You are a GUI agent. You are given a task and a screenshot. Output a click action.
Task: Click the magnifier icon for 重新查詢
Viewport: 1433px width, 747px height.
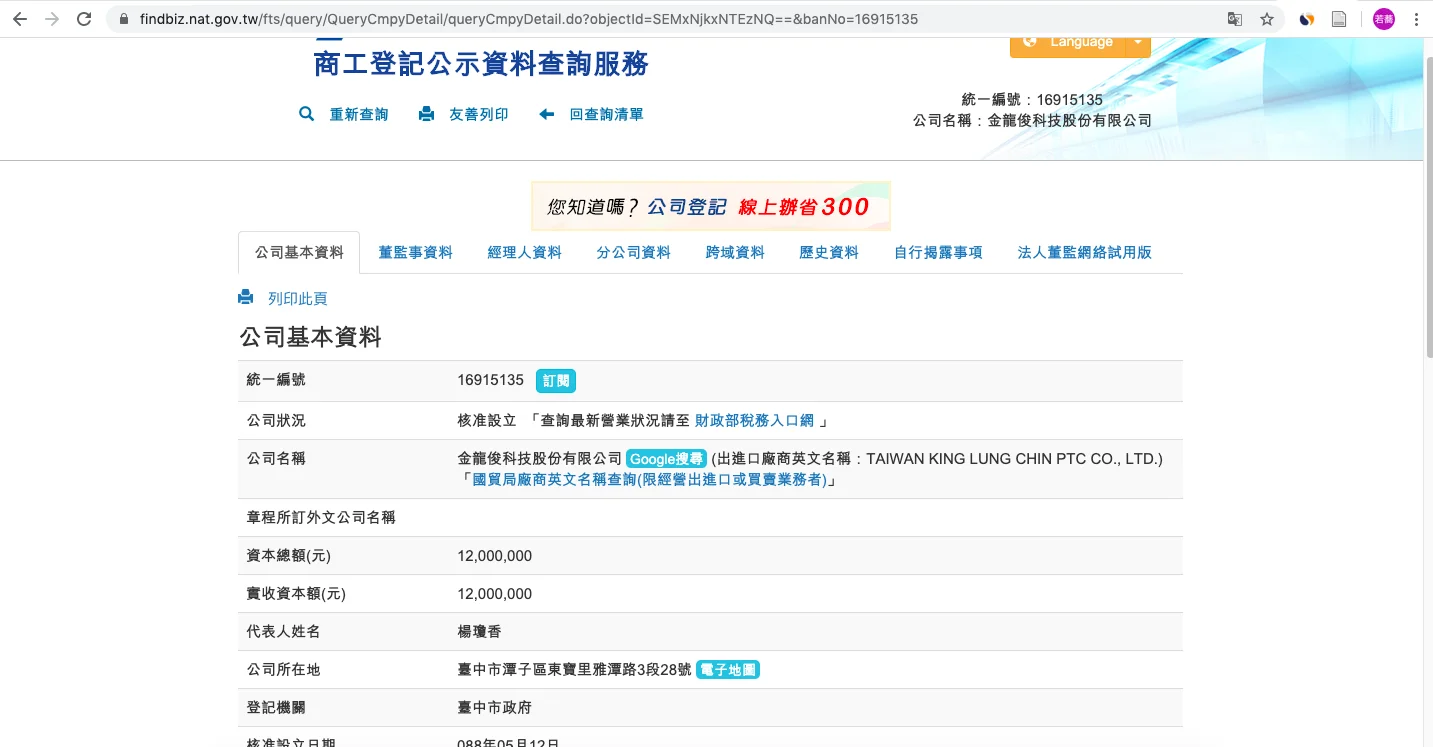pos(307,114)
